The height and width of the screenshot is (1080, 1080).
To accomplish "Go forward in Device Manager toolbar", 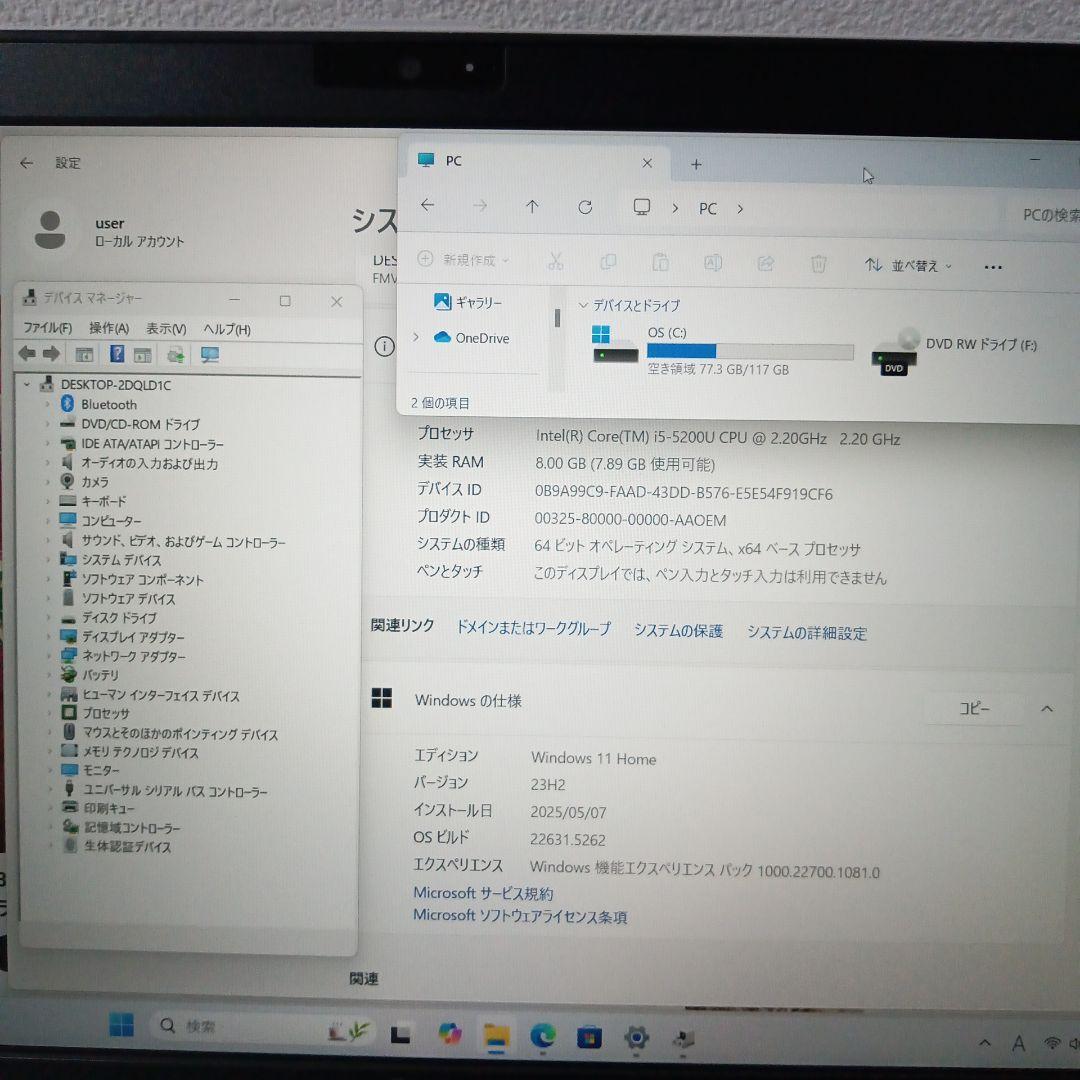I will [x=51, y=354].
